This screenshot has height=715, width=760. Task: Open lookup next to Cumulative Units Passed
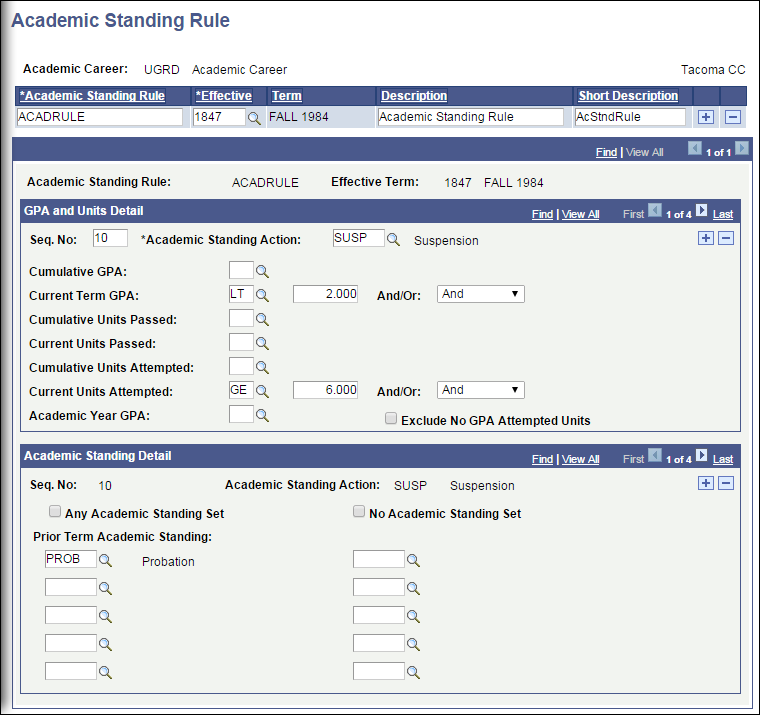[x=262, y=319]
